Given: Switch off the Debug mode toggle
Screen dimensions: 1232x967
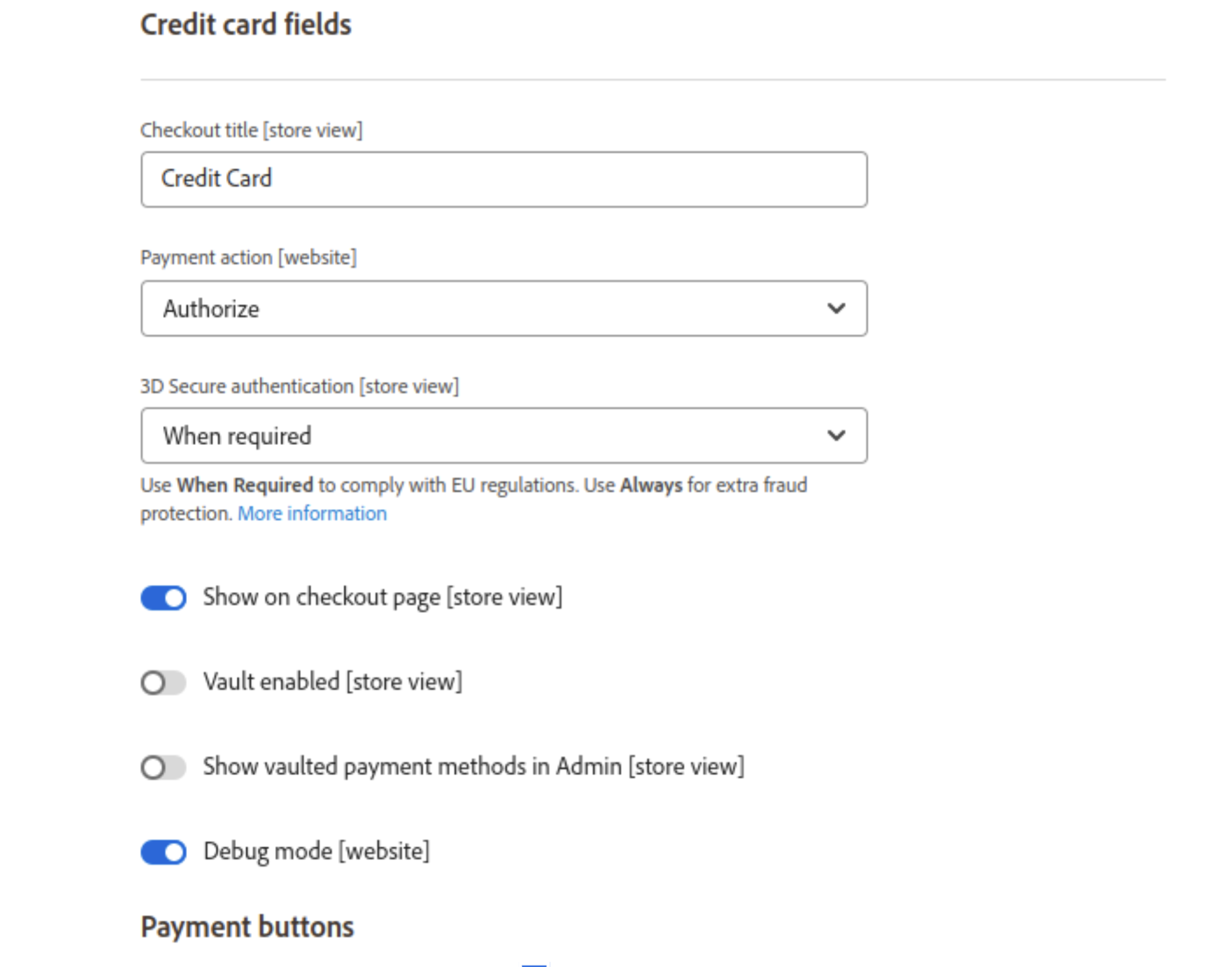Looking at the screenshot, I should point(164,852).
